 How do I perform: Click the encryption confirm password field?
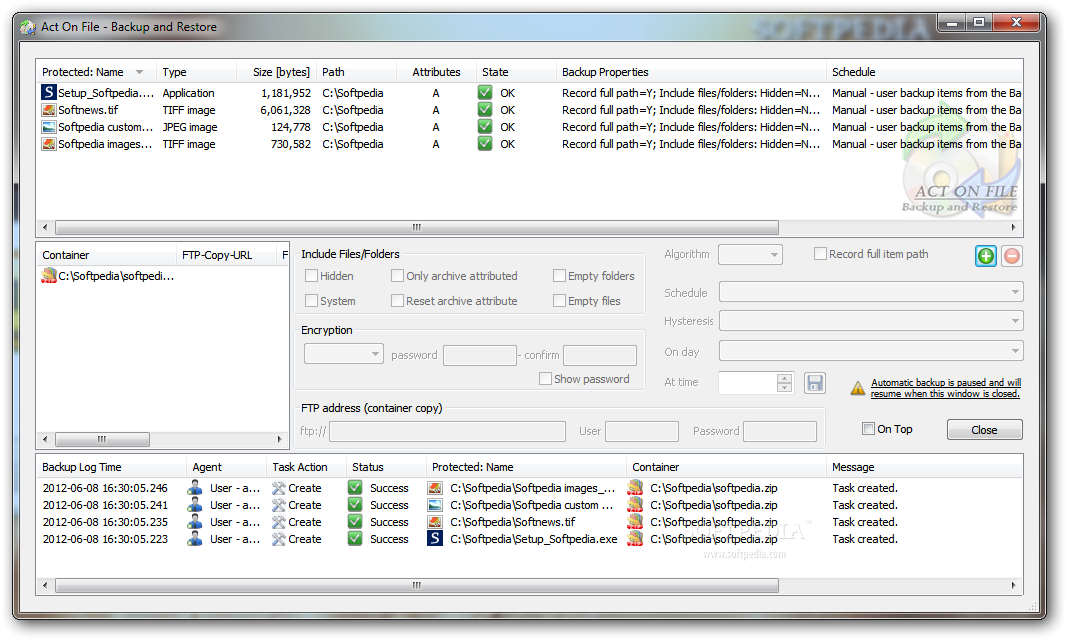coord(600,355)
